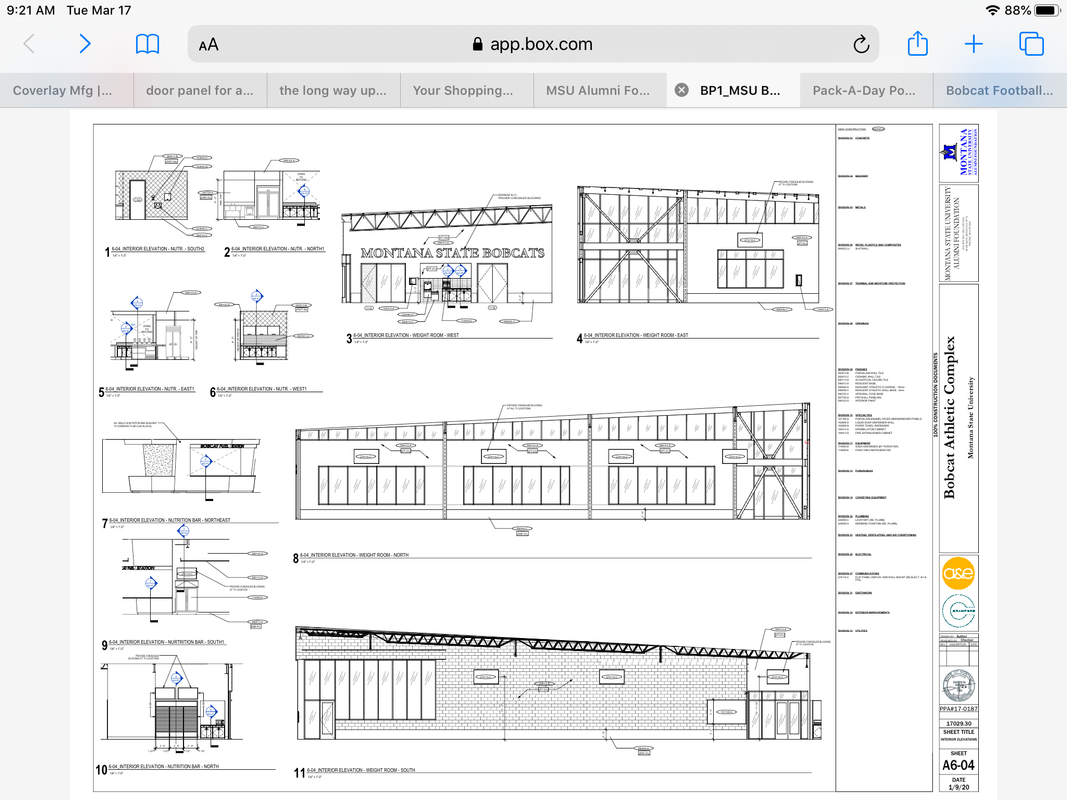The height and width of the screenshot is (800, 1067).
Task: Show all tabs overview icon
Action: point(1031,44)
